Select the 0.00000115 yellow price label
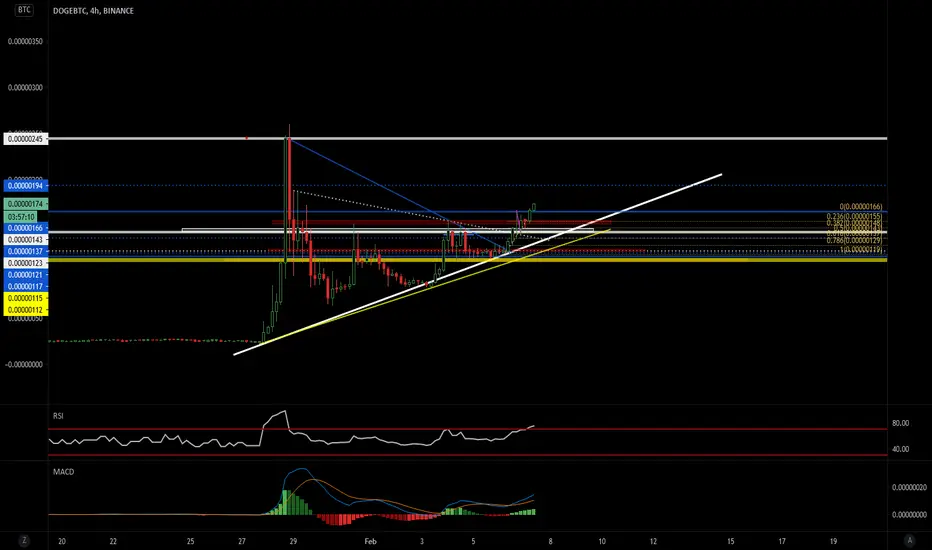 (x=26, y=298)
